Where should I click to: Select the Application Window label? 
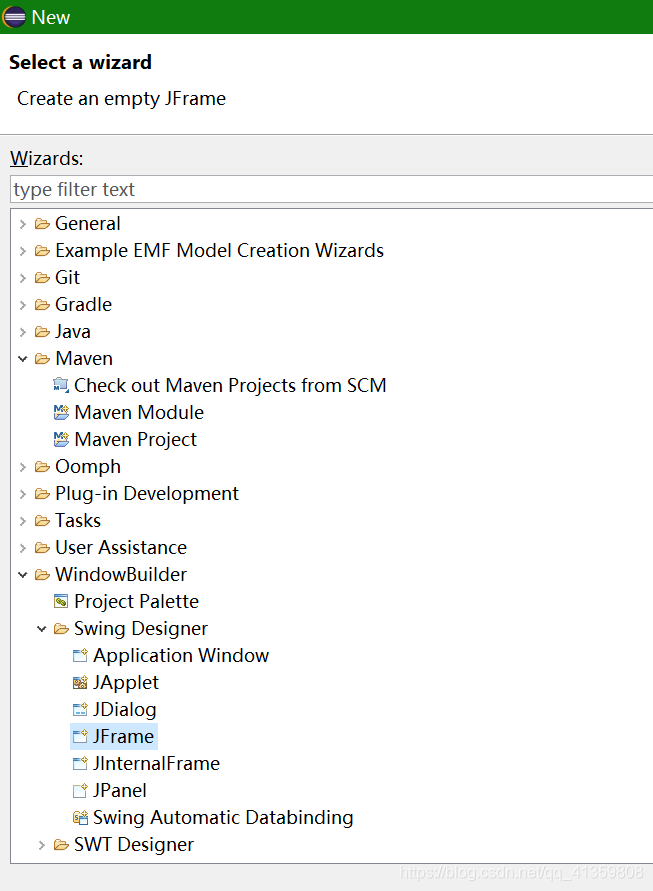pos(181,656)
